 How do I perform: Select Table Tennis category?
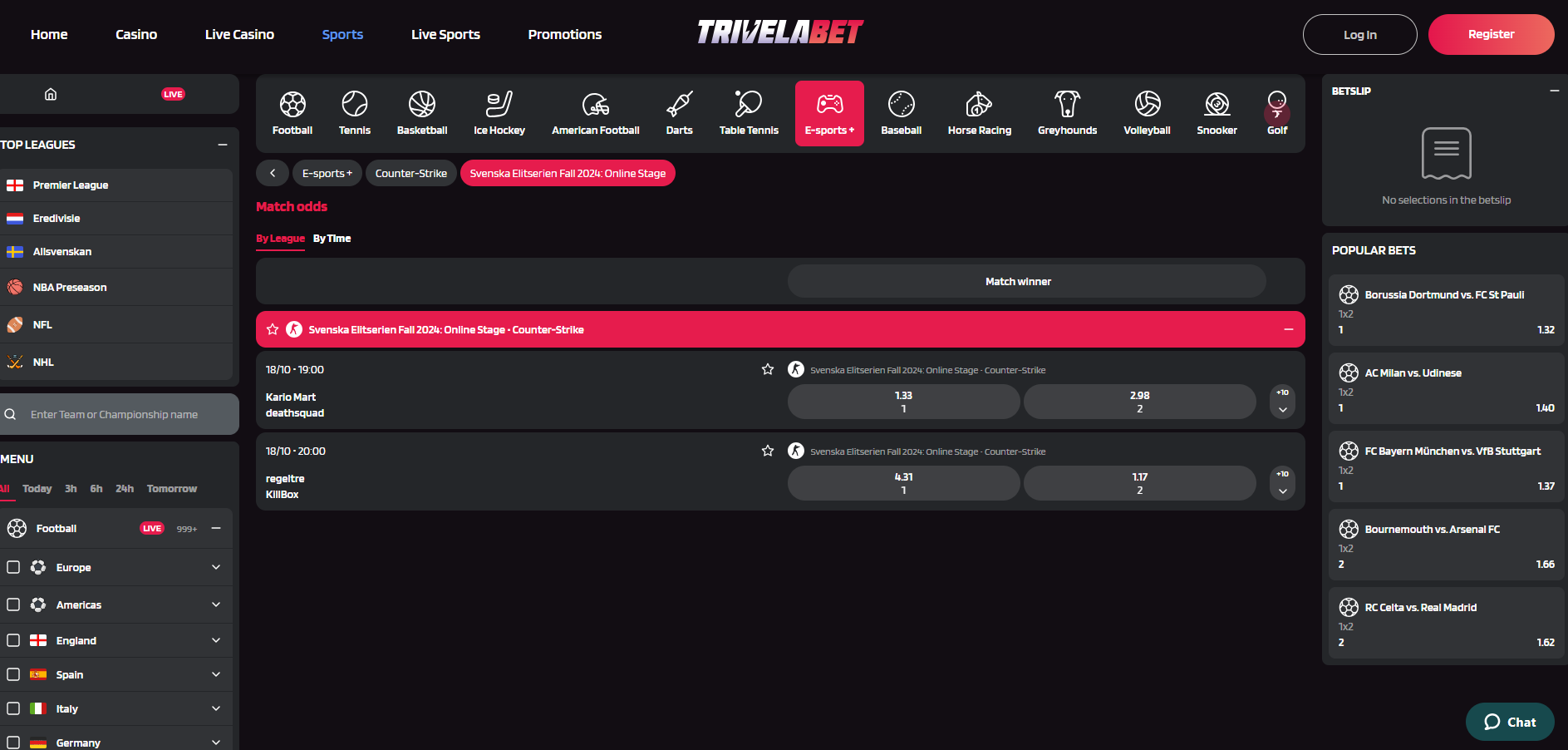pyautogui.click(x=749, y=113)
